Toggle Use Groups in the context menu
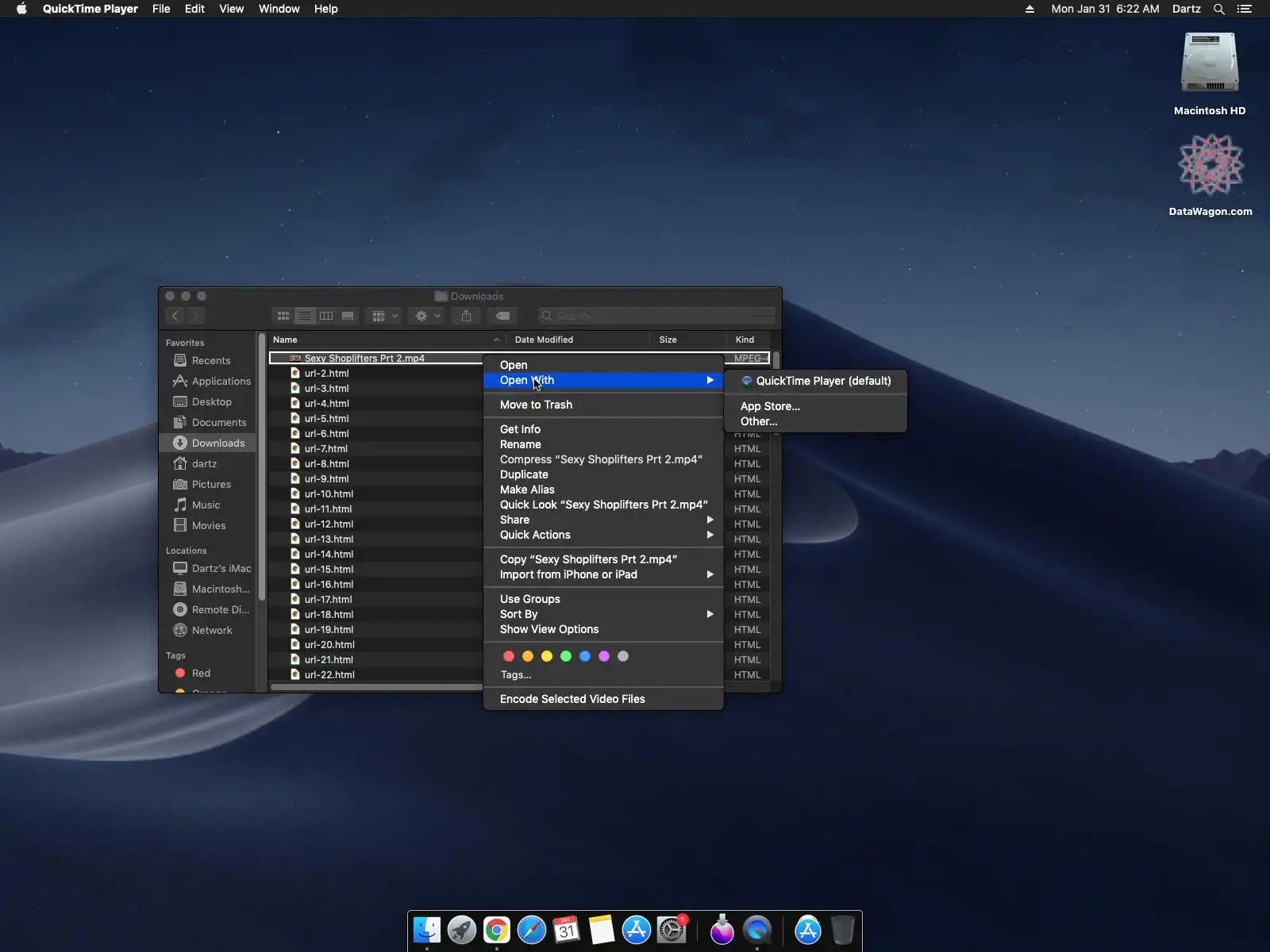This screenshot has height=952, width=1270. (x=603, y=599)
